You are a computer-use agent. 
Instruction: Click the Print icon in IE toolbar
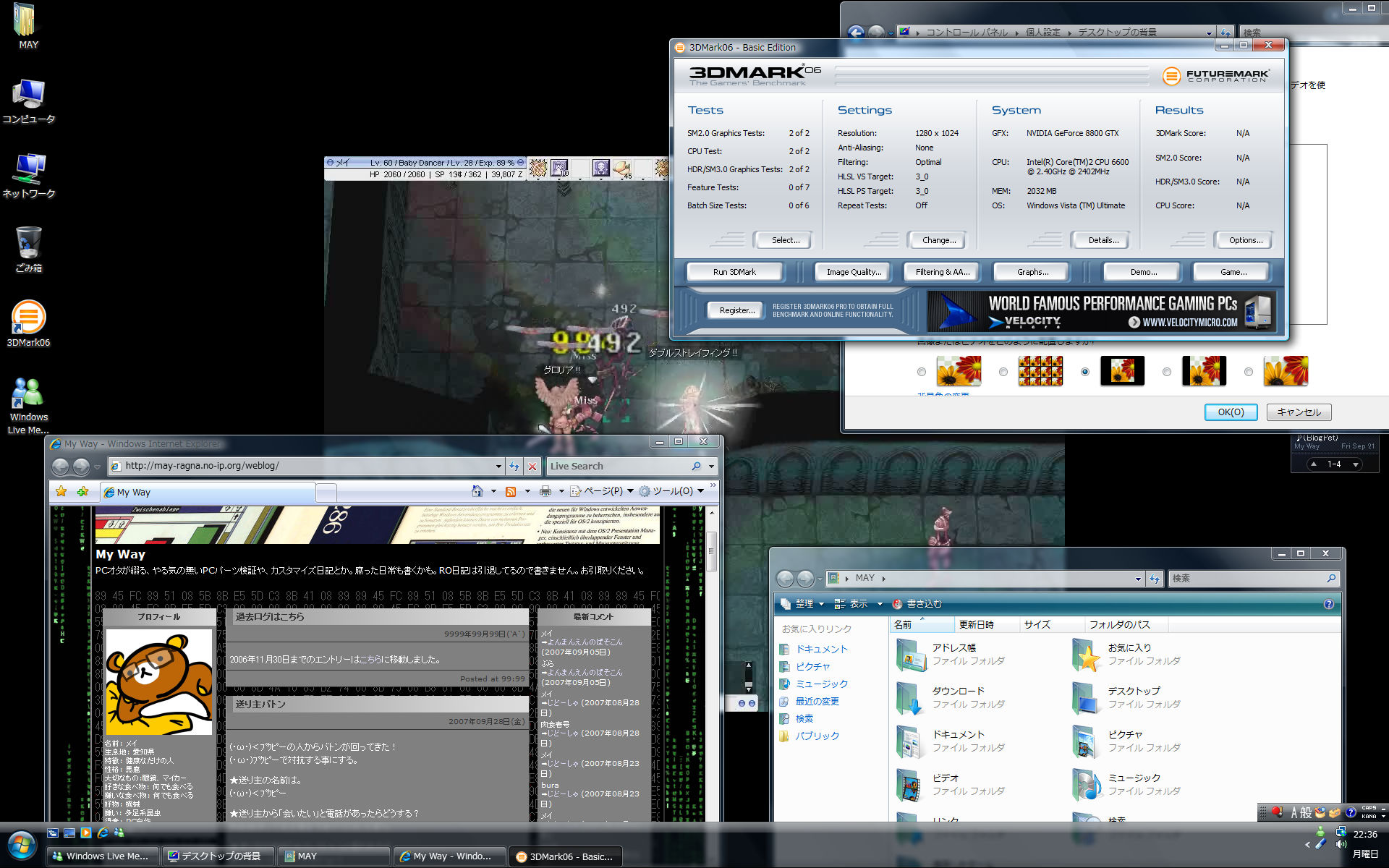[x=545, y=491]
